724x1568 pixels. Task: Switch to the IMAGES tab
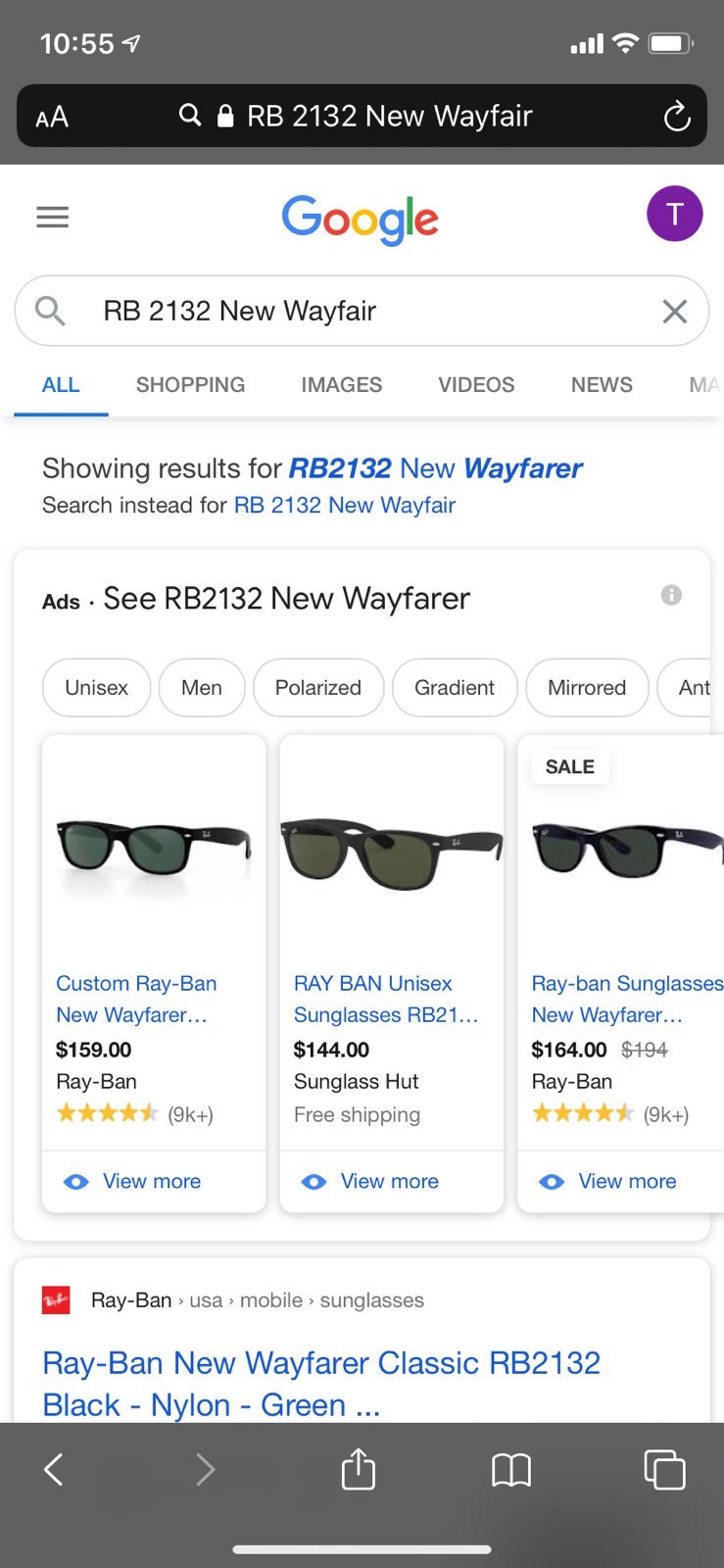pyautogui.click(x=342, y=385)
